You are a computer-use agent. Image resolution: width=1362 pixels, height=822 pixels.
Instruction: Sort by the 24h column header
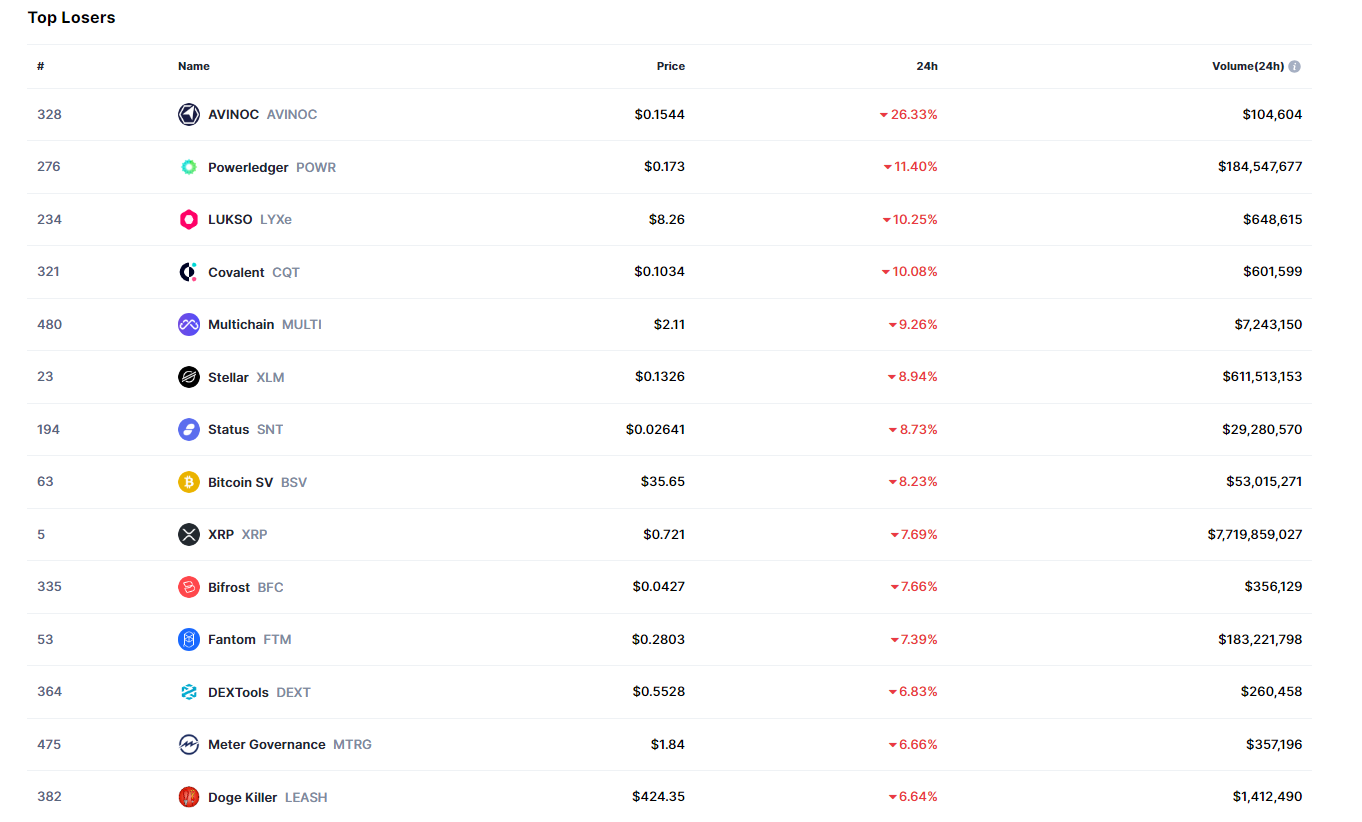[x=927, y=66]
